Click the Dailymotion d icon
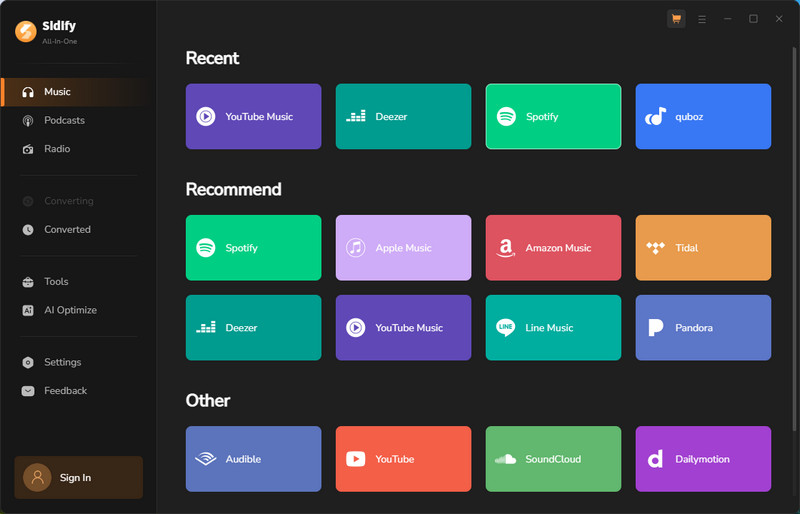This screenshot has height=514, width=800. 655,459
